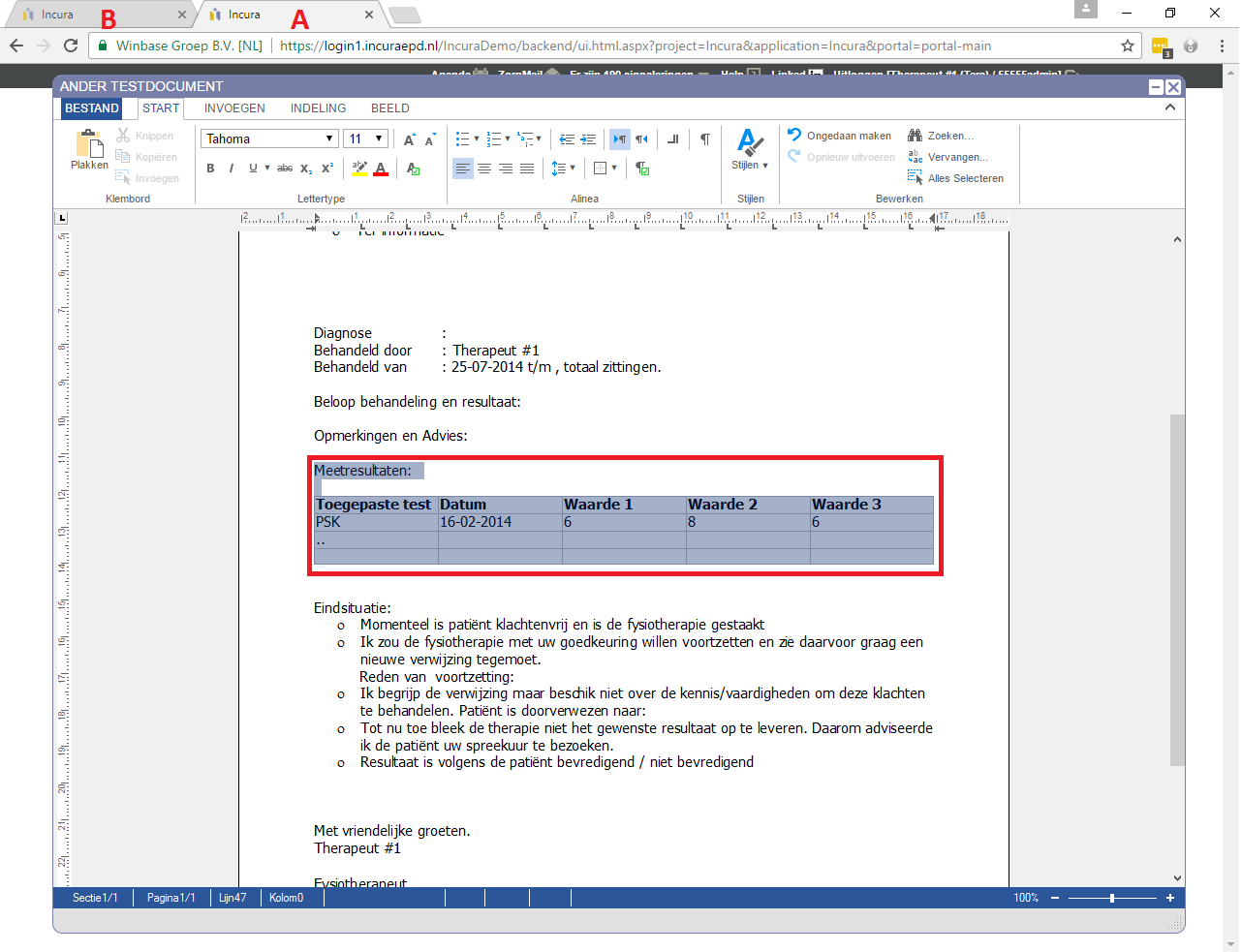Screen dimensions: 1242x952
Task: Open the Stijlen styles dropdown
Action: coord(750,150)
